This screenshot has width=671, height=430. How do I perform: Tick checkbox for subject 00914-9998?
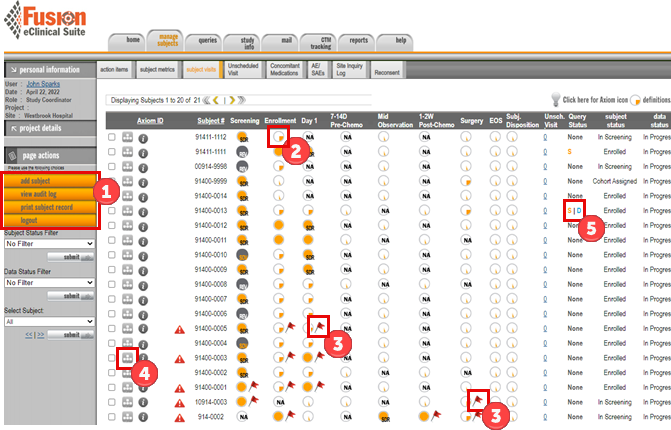click(112, 166)
